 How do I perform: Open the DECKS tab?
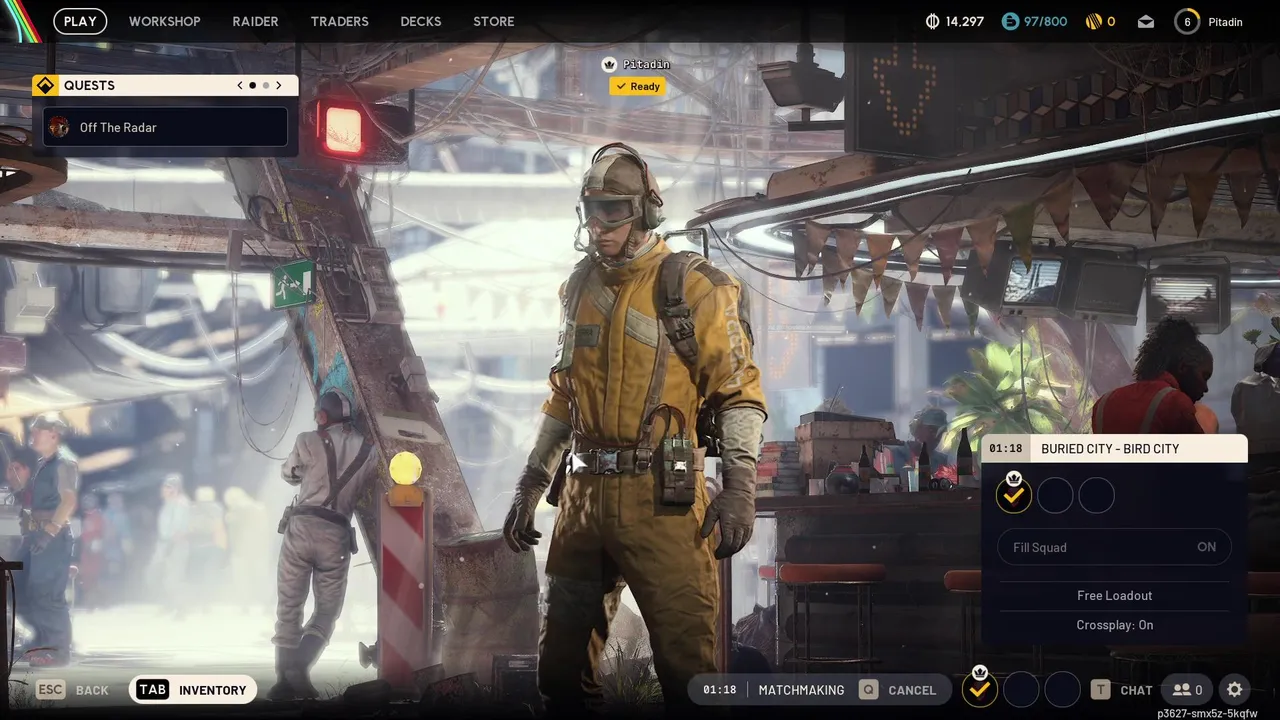pos(420,21)
